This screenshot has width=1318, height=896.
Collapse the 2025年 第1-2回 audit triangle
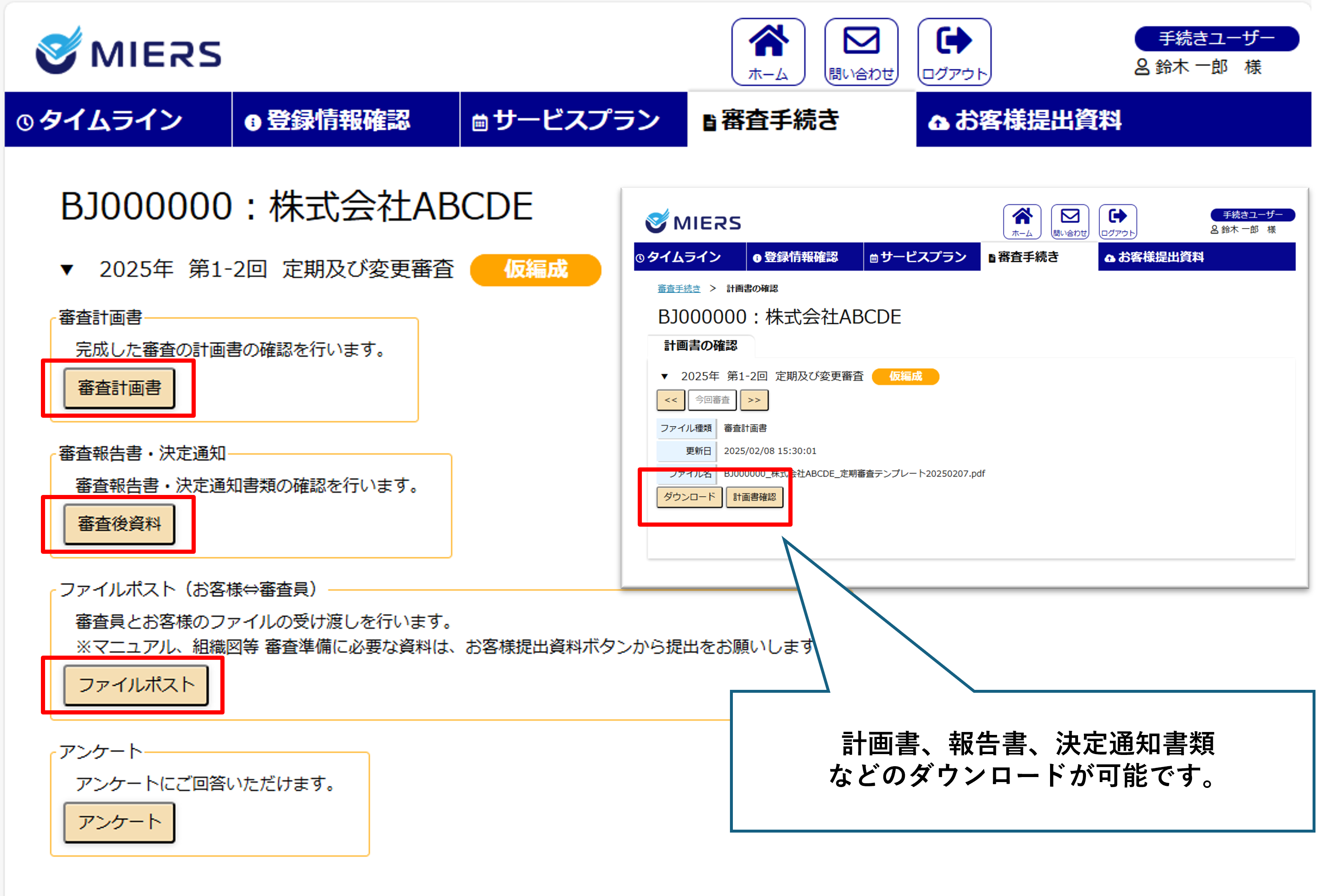click(68, 270)
